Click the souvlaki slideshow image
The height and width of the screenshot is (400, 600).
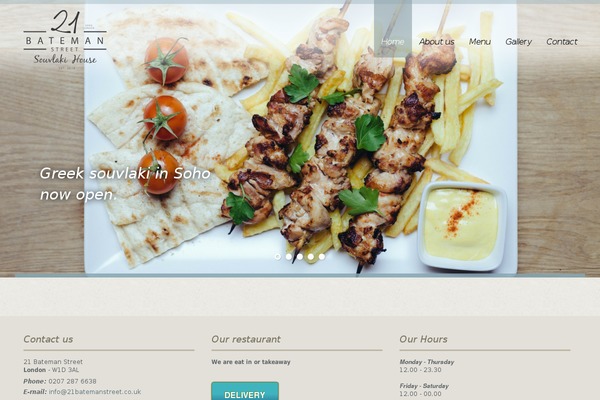pyautogui.click(x=300, y=140)
